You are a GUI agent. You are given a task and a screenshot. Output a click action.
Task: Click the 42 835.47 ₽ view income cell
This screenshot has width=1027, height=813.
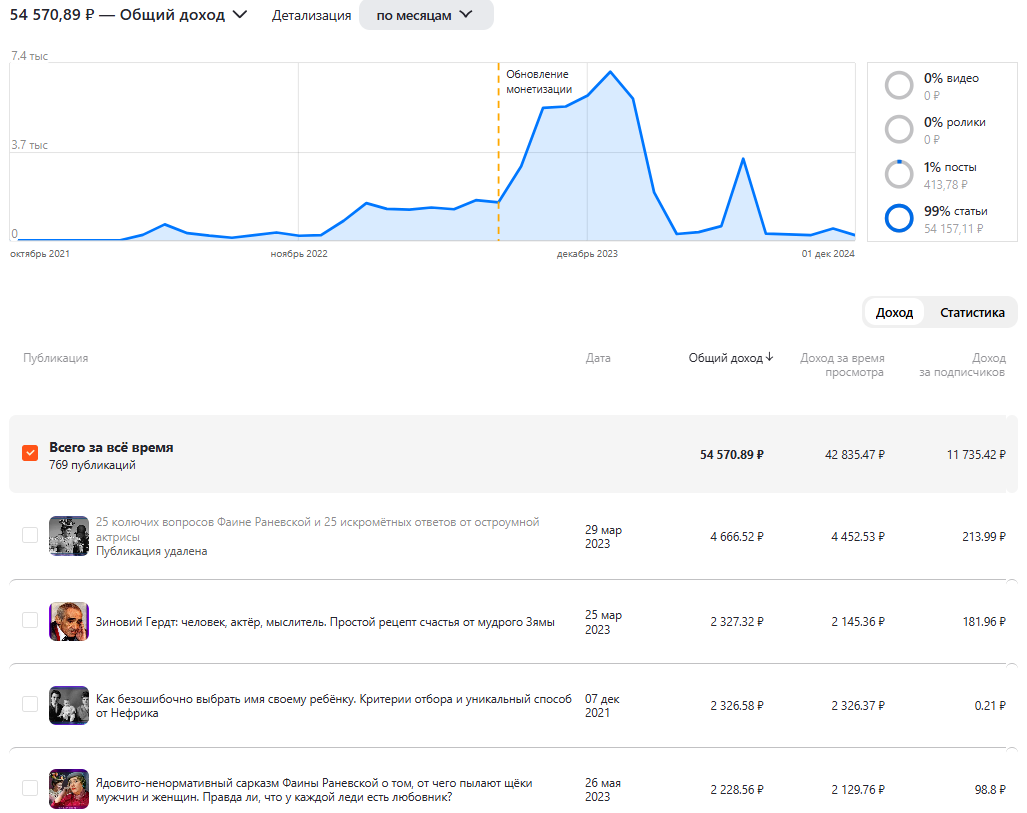tap(855, 454)
